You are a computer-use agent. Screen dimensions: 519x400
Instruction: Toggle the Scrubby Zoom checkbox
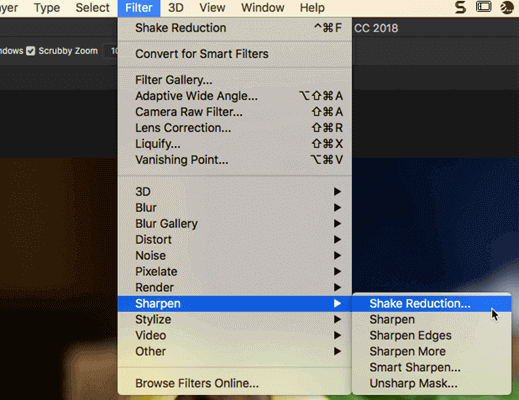(x=31, y=51)
